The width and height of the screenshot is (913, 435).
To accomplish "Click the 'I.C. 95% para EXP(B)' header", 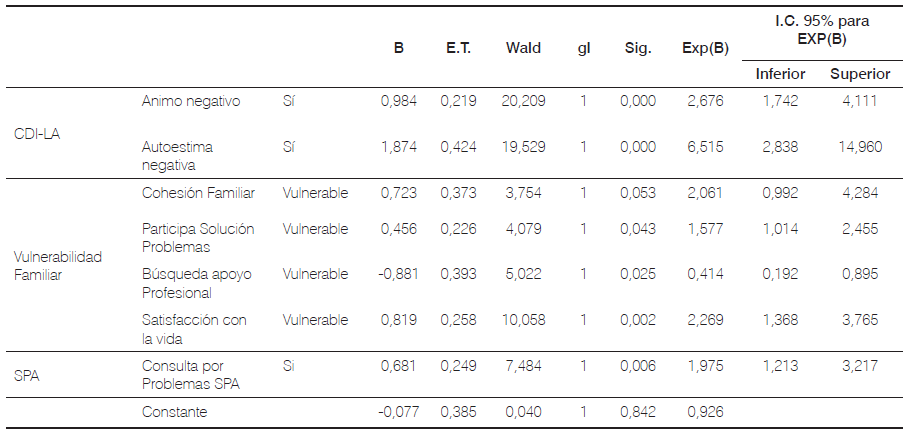I will click(x=824, y=30).
